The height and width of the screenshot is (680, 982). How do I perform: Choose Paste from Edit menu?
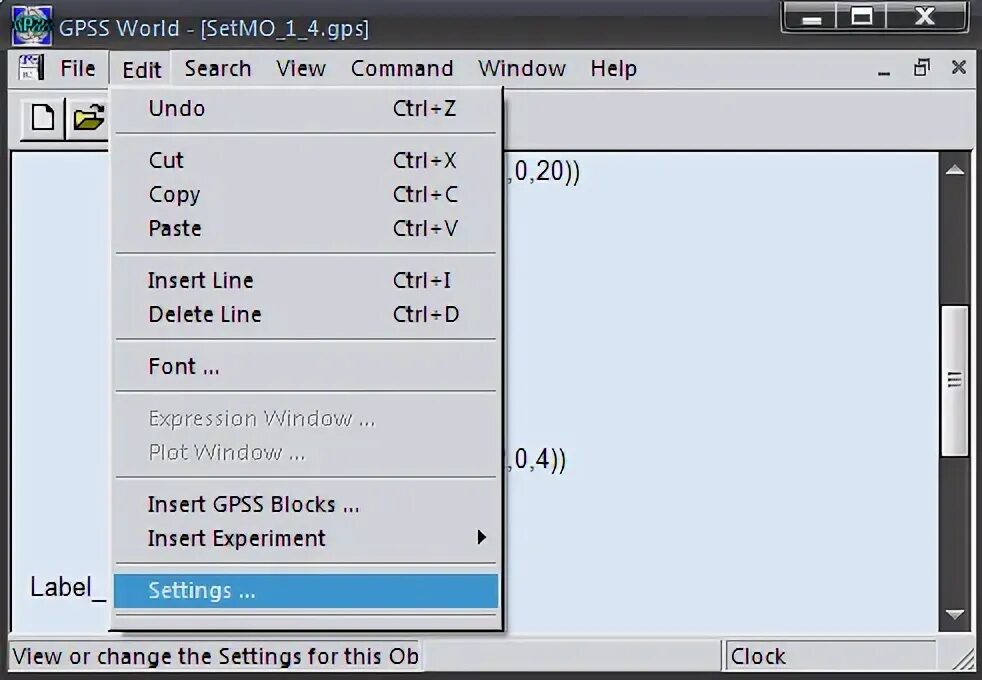[x=306, y=228]
